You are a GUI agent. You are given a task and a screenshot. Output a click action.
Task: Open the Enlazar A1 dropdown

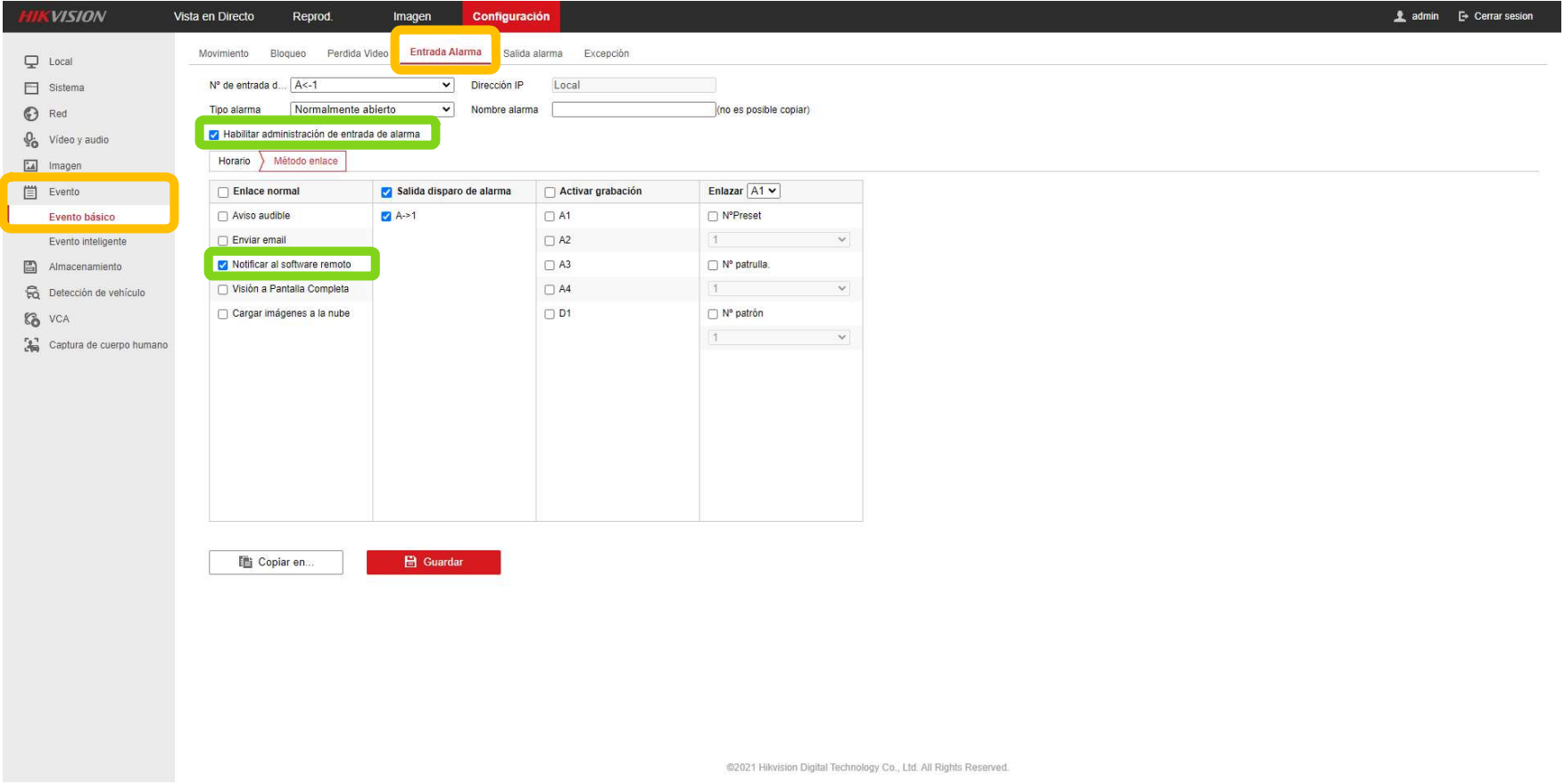pos(764,191)
